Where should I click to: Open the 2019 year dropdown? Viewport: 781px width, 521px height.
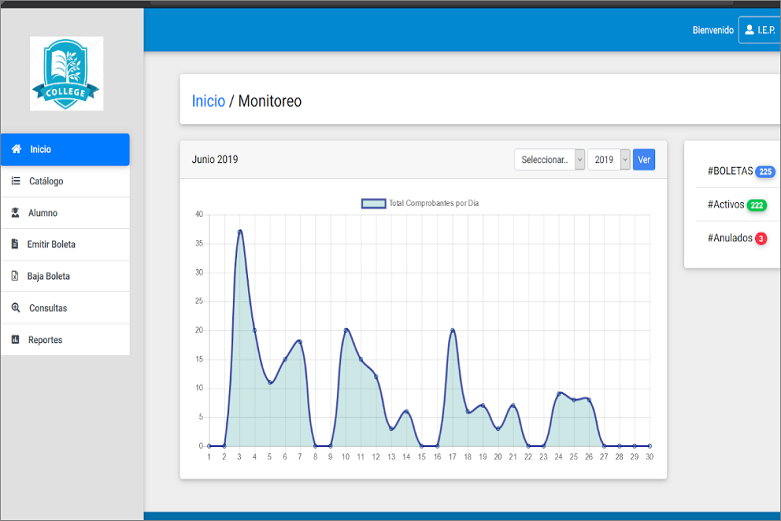point(608,160)
